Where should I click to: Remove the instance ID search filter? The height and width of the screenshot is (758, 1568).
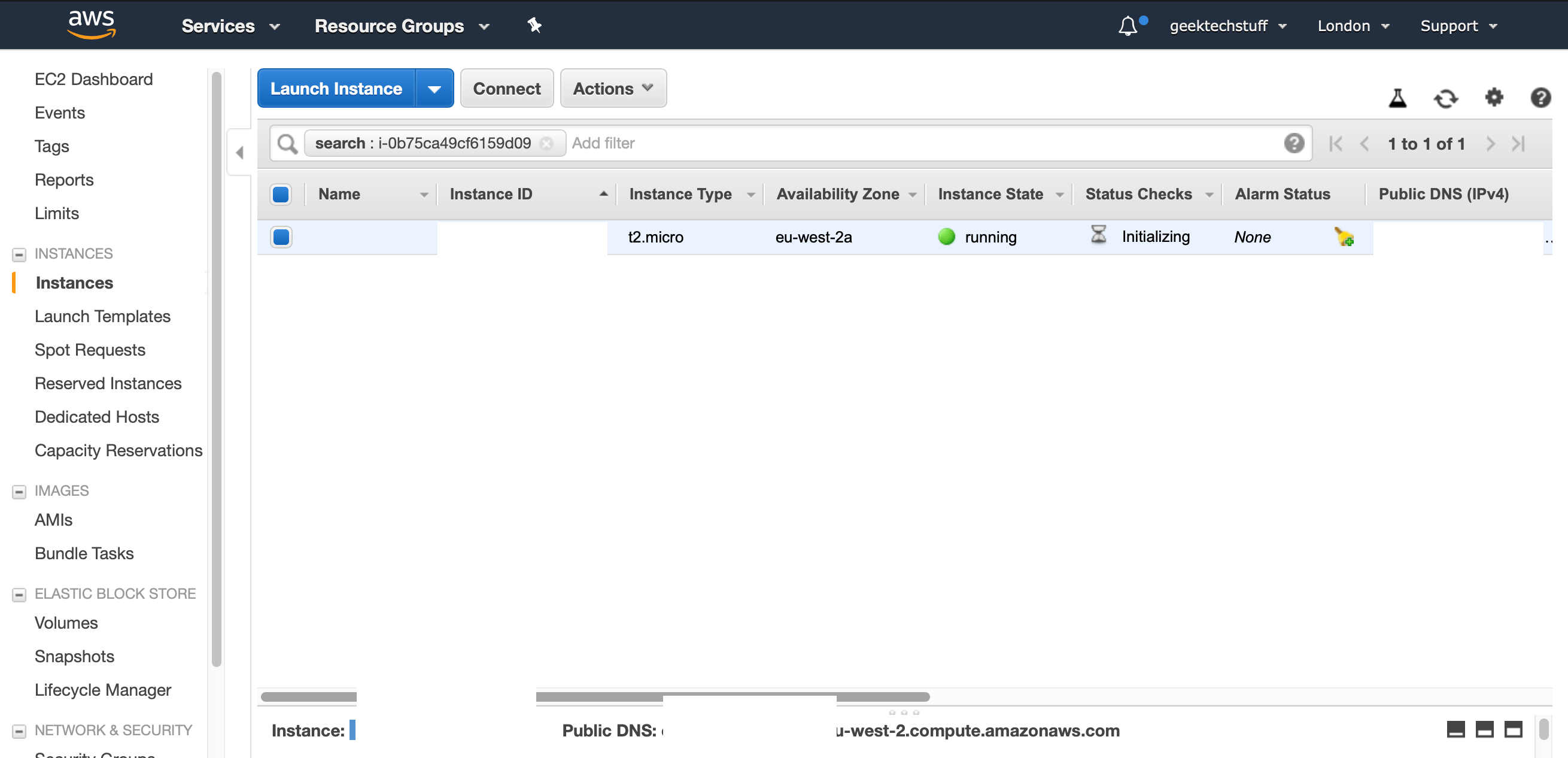[x=546, y=143]
